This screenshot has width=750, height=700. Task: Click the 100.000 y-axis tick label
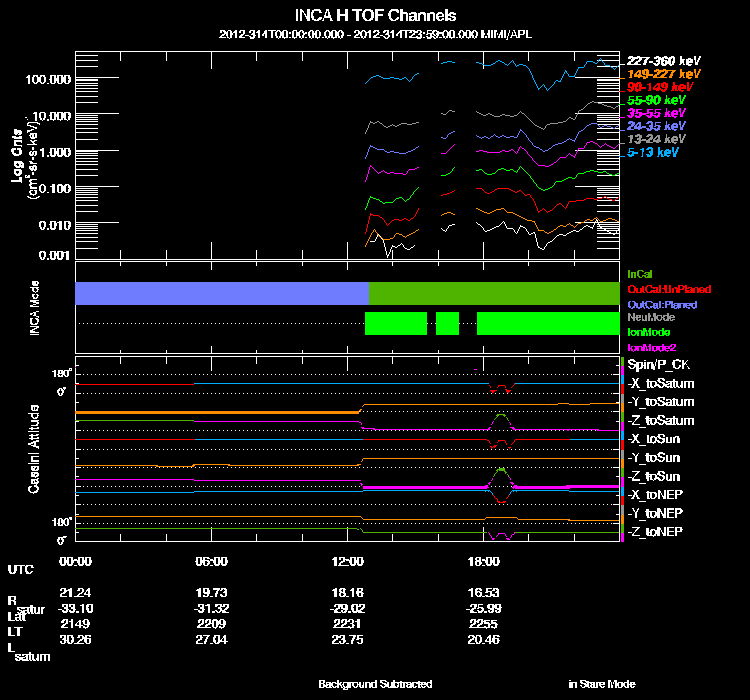48,79
